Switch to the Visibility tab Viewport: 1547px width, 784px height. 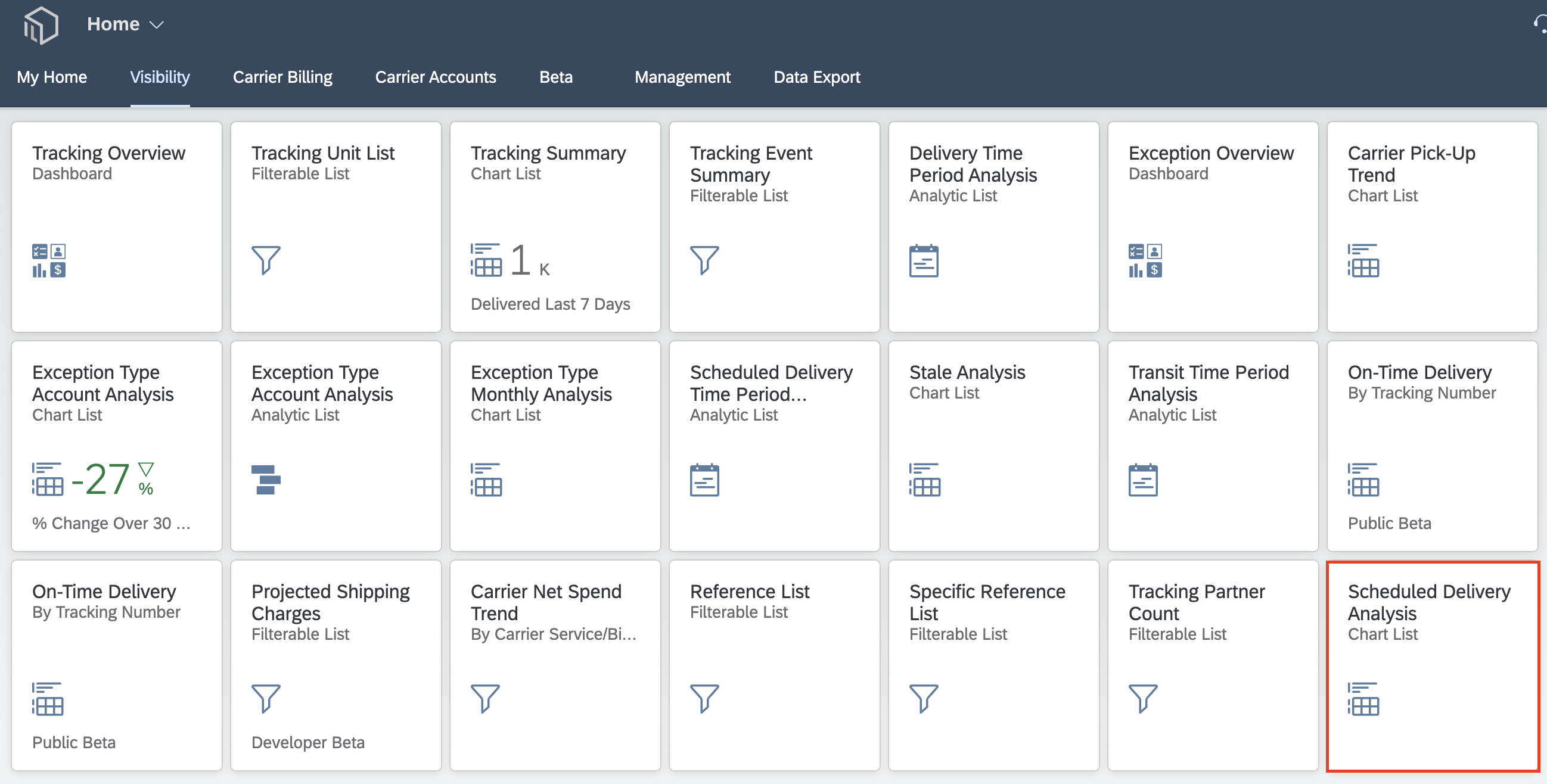tap(160, 77)
